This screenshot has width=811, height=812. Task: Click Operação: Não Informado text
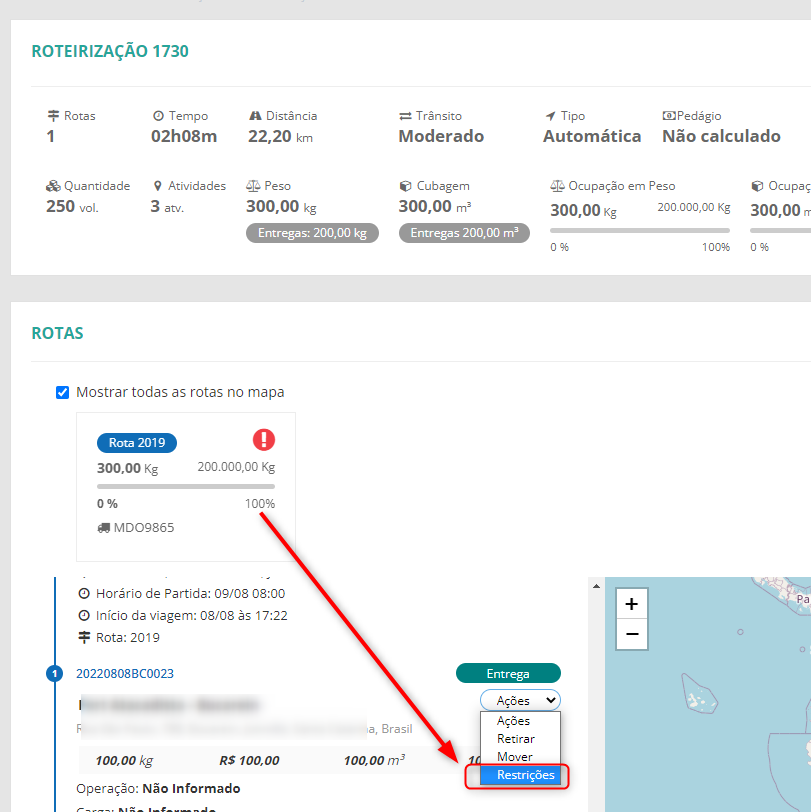tap(158, 788)
